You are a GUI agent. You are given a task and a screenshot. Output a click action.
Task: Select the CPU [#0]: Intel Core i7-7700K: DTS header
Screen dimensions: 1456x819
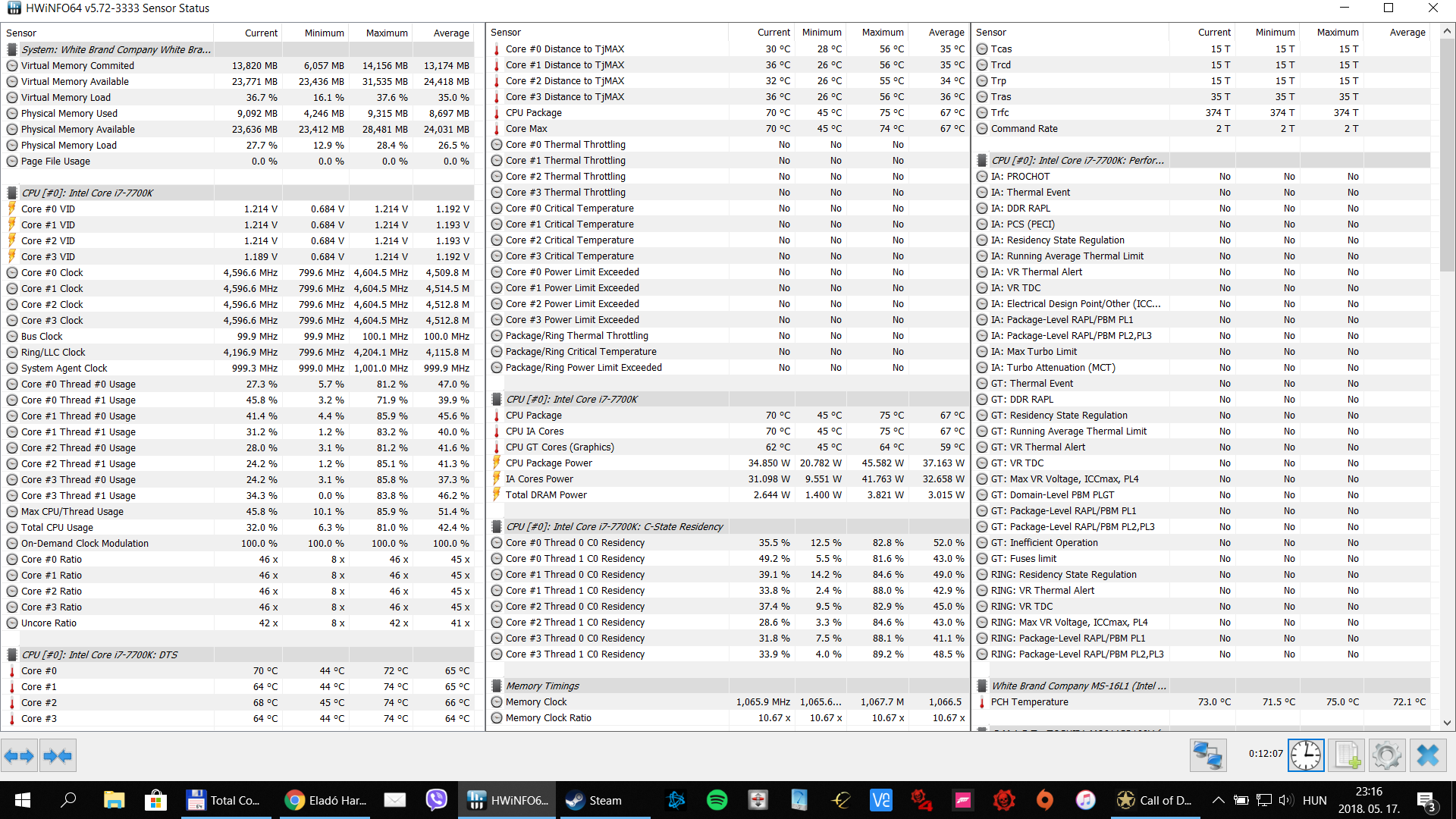tap(238, 655)
